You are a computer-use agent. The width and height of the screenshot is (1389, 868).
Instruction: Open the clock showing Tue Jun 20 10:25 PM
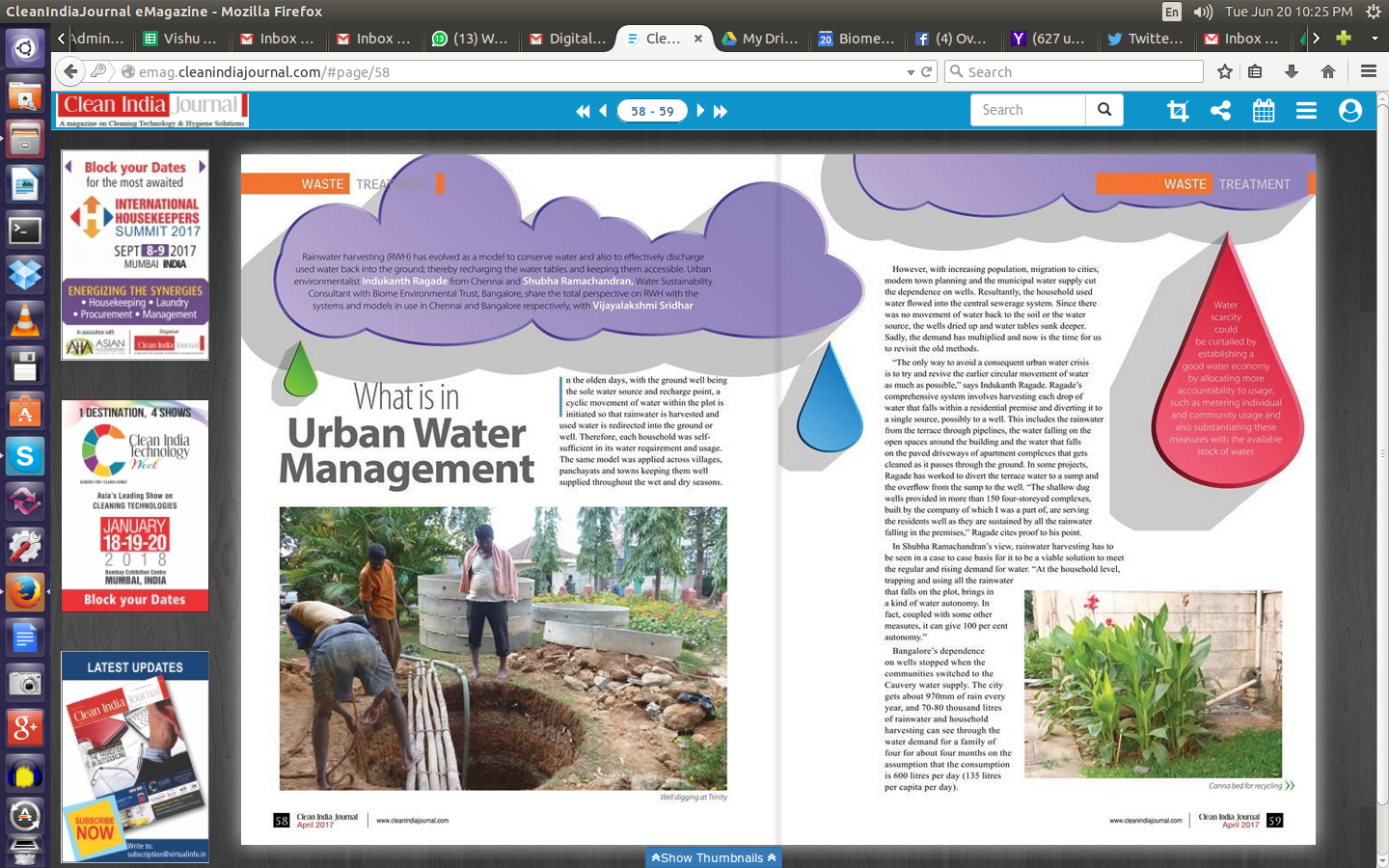[1289, 12]
